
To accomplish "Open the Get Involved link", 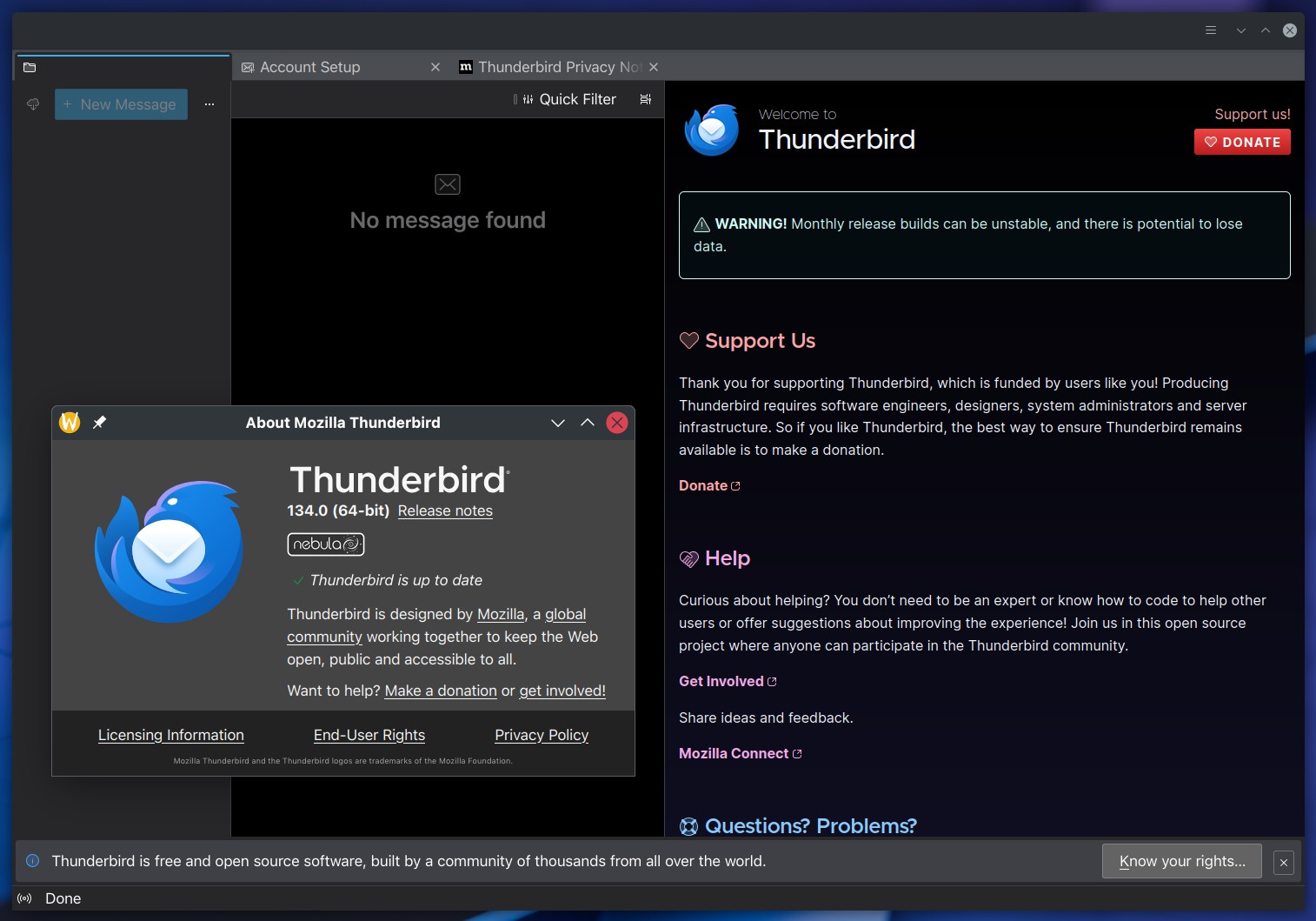I will pyautogui.click(x=728, y=681).
